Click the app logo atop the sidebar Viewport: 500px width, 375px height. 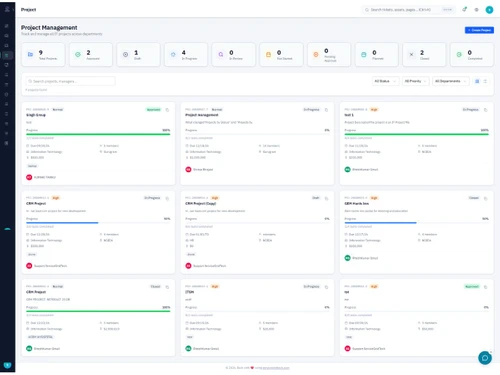(x=7, y=9)
